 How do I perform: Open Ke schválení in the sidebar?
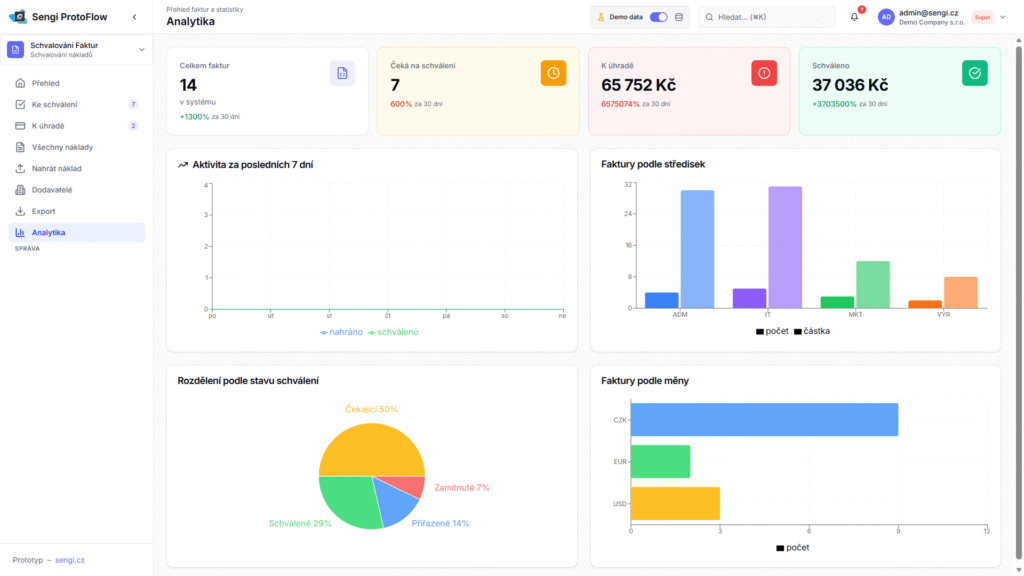(54, 104)
